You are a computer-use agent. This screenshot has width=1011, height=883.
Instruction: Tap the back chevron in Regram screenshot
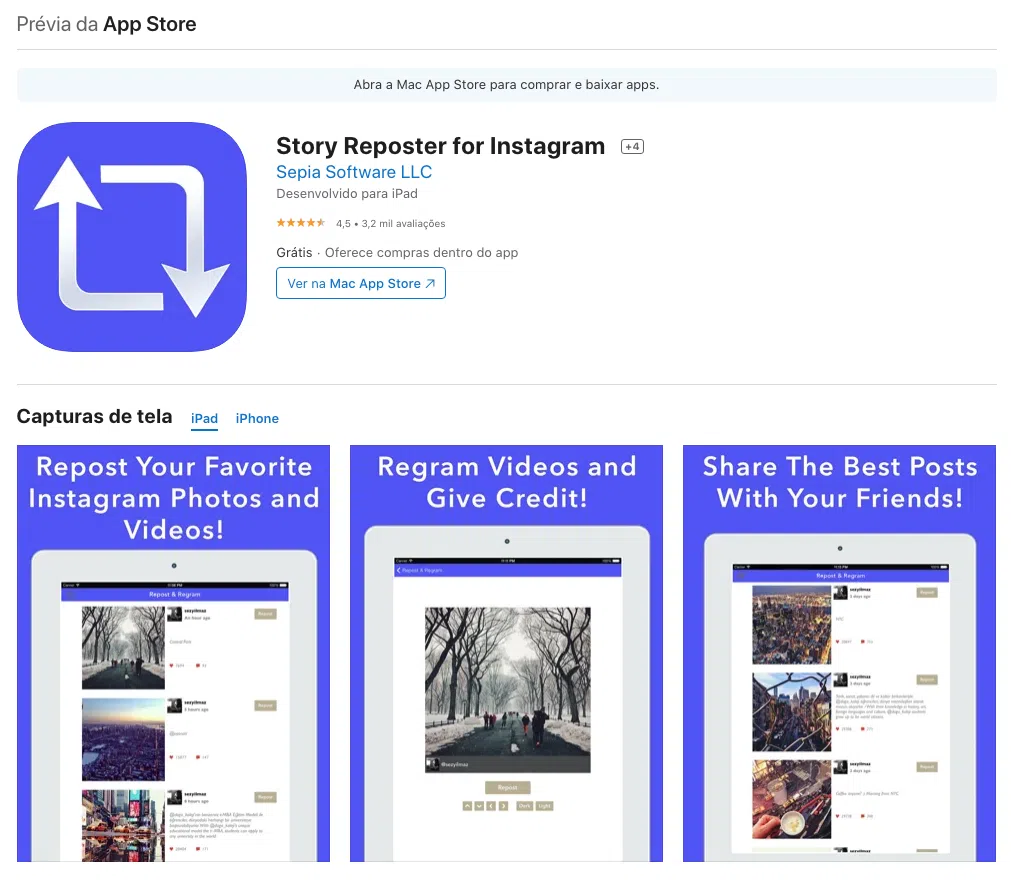(x=398, y=570)
